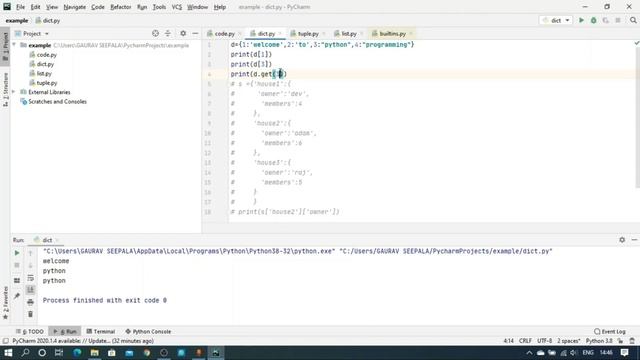This screenshot has height=360, width=640.
Task: Click example breadcrumb in navigation bar
Action: pos(17,20)
